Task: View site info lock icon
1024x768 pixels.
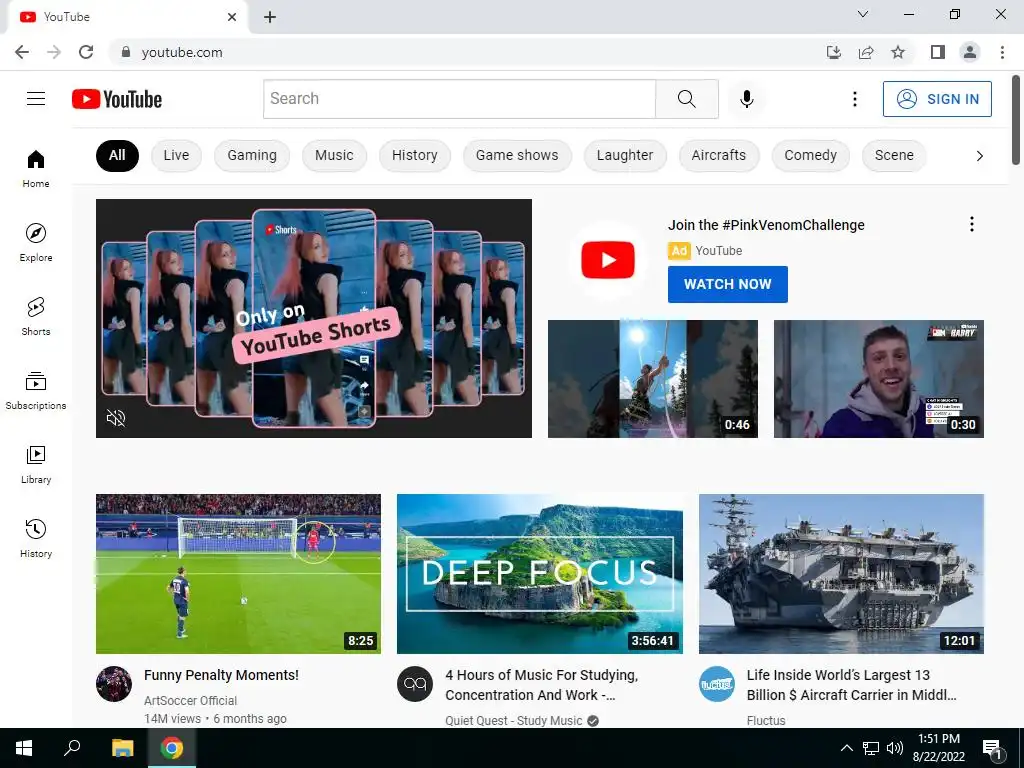Action: coord(126,52)
